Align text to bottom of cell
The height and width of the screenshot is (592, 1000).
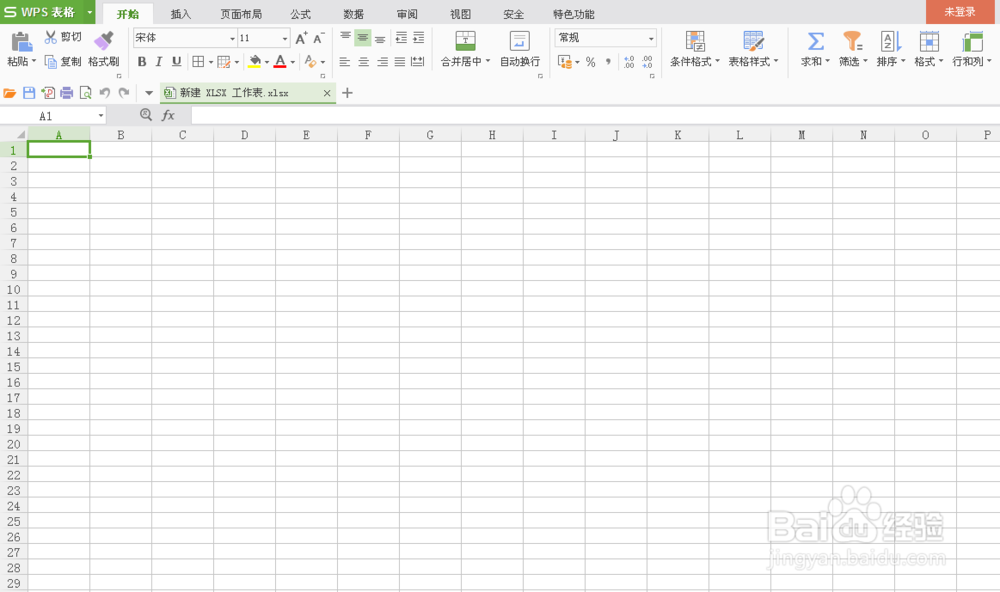380,38
